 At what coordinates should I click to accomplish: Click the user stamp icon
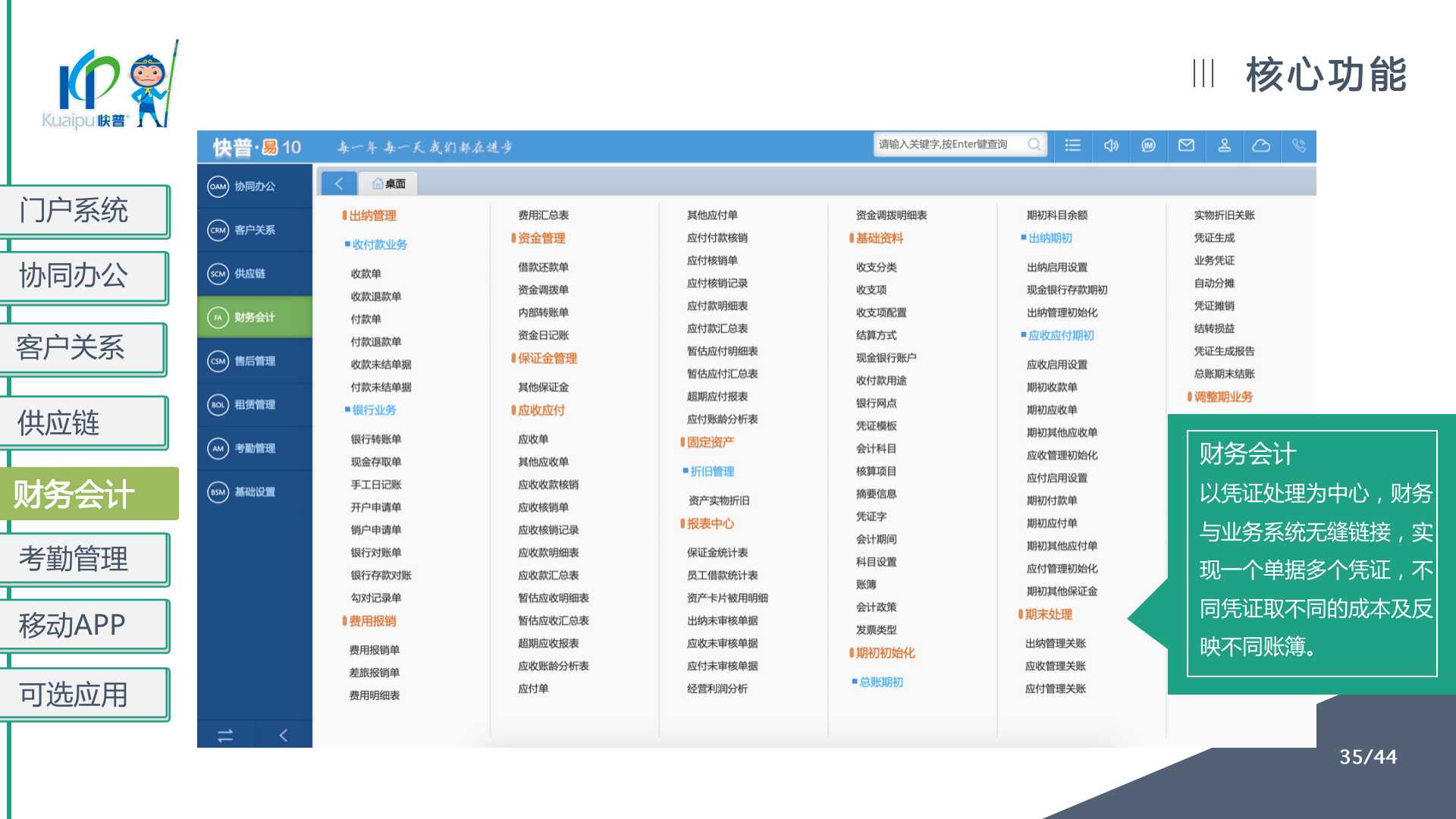click(x=1224, y=145)
